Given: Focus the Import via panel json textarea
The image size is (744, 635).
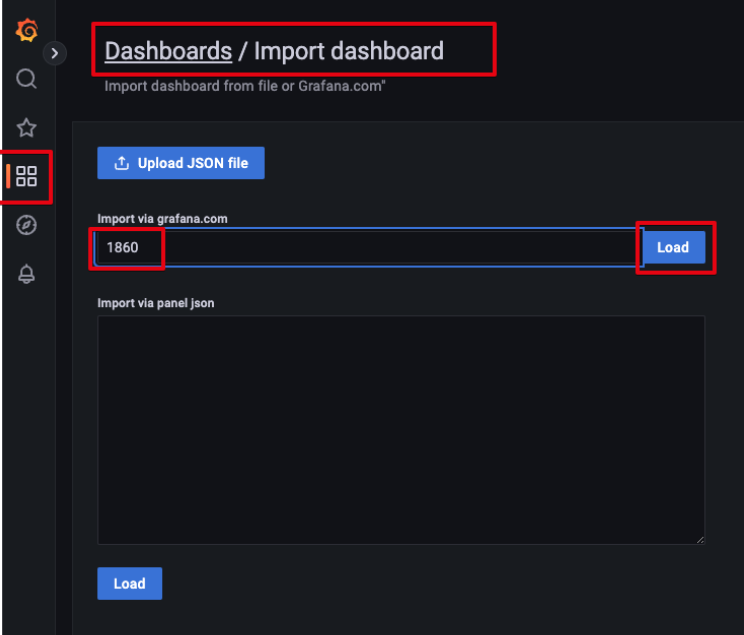Looking at the screenshot, I should point(401,430).
